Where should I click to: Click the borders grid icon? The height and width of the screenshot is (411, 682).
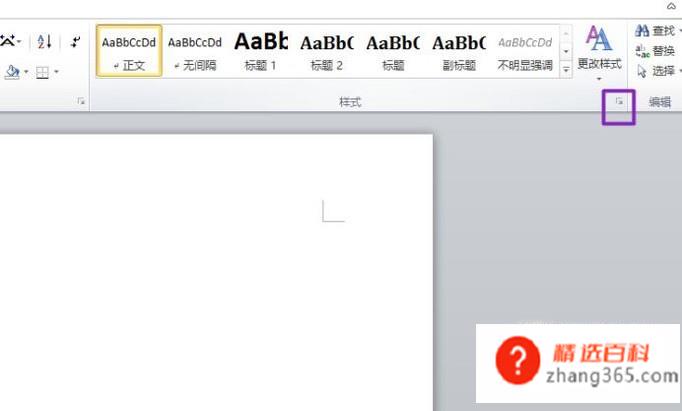coord(42,72)
